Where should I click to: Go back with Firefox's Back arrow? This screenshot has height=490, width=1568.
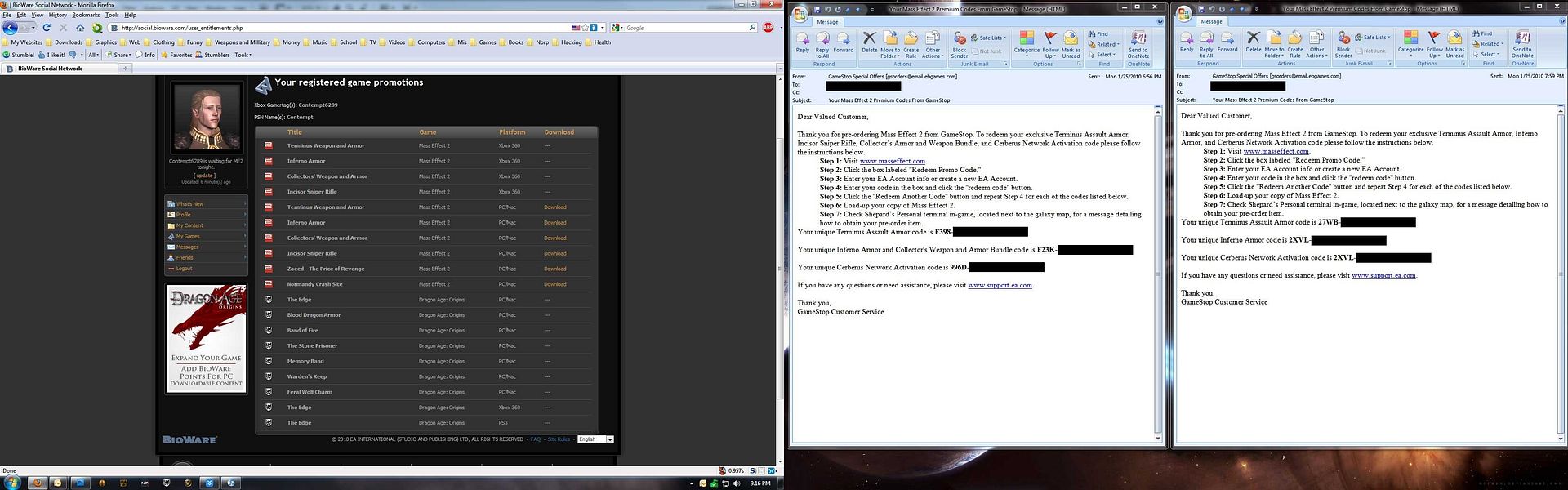[x=10, y=28]
